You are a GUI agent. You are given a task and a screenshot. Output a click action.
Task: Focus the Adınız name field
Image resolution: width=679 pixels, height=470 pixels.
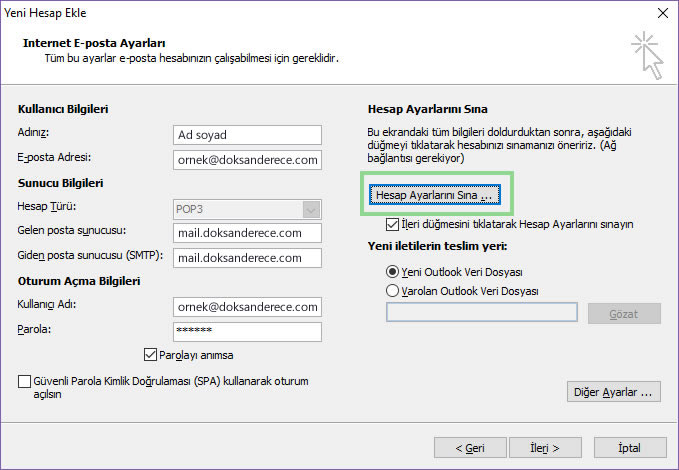pyautogui.click(x=247, y=135)
